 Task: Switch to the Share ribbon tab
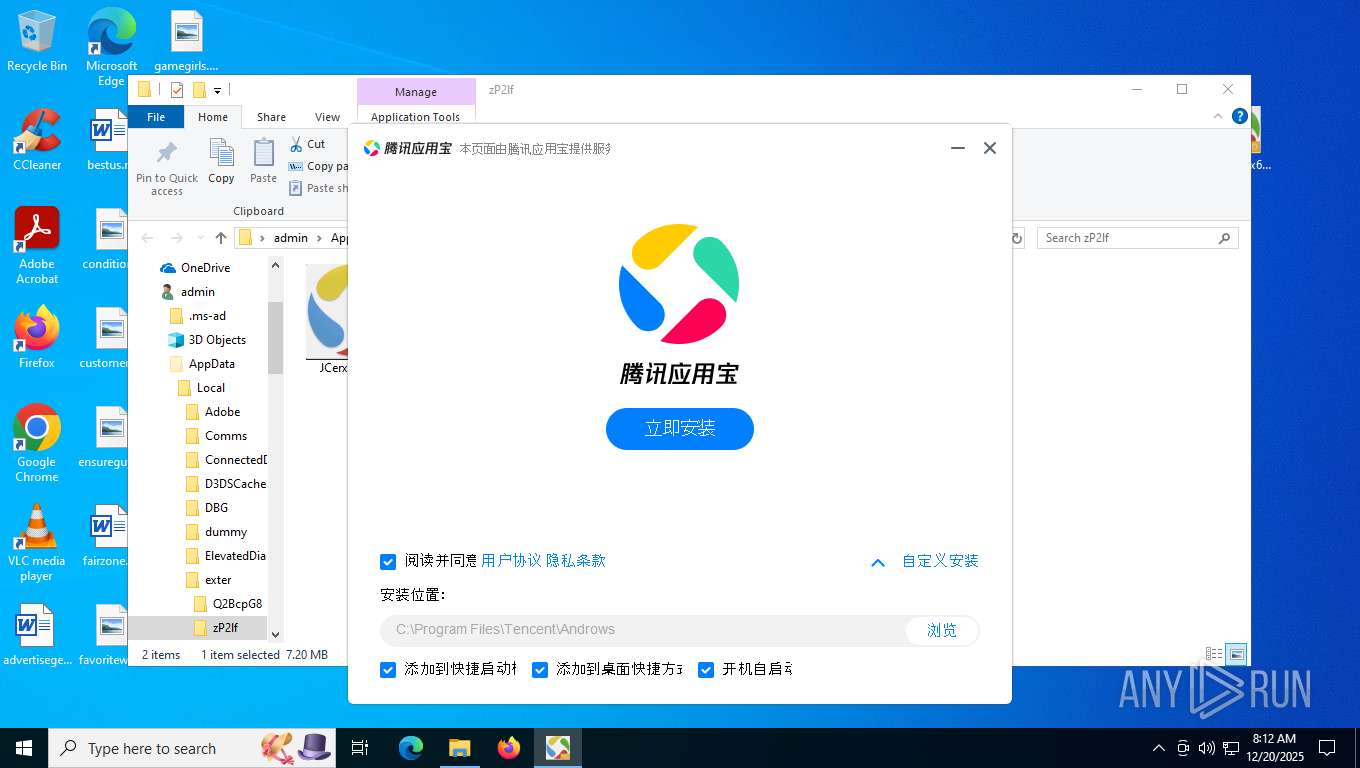pos(271,117)
